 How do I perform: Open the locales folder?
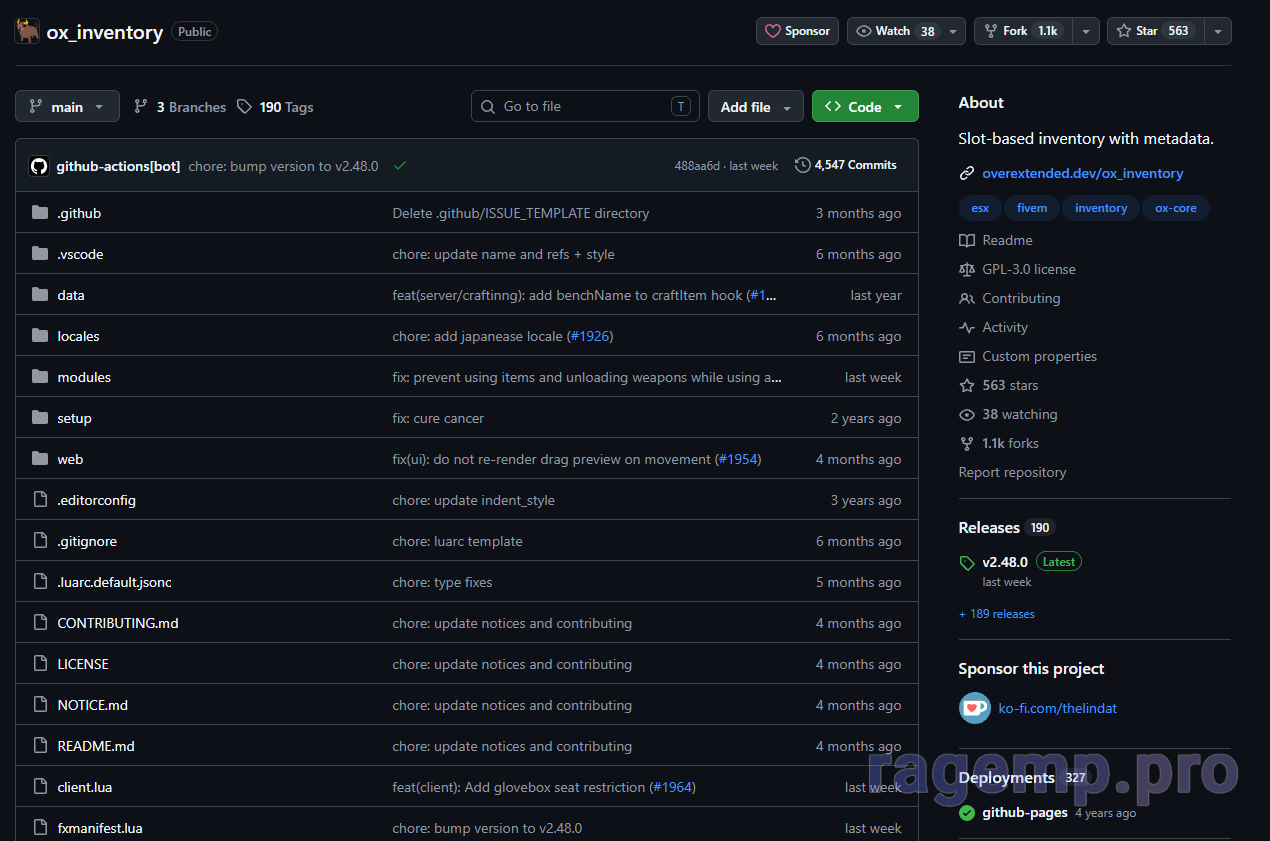78,336
